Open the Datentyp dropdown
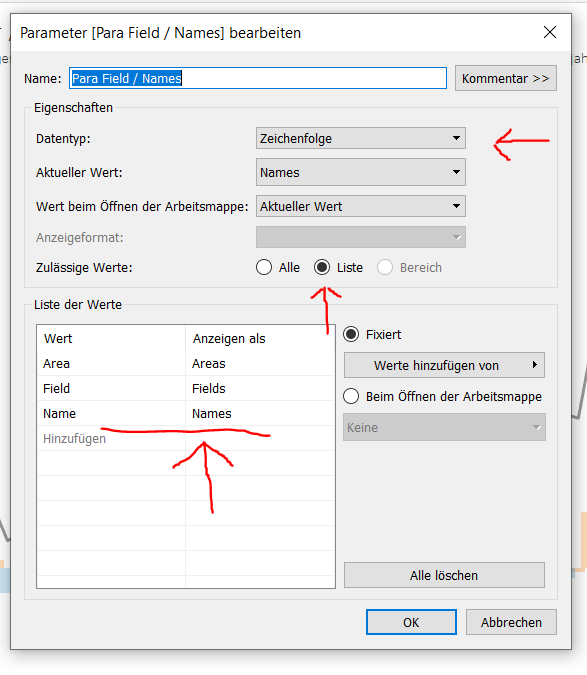 point(361,138)
